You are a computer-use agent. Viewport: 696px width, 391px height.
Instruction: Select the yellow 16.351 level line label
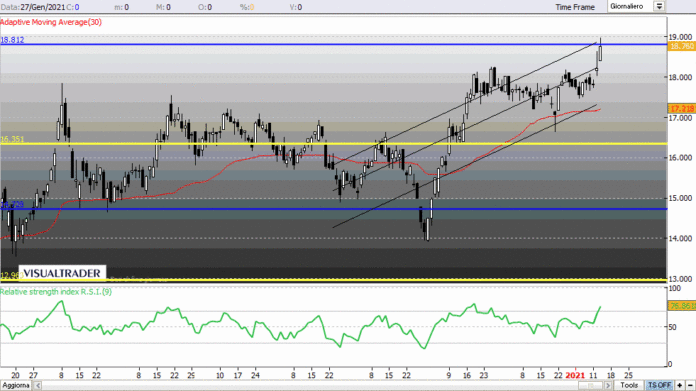click(12, 139)
